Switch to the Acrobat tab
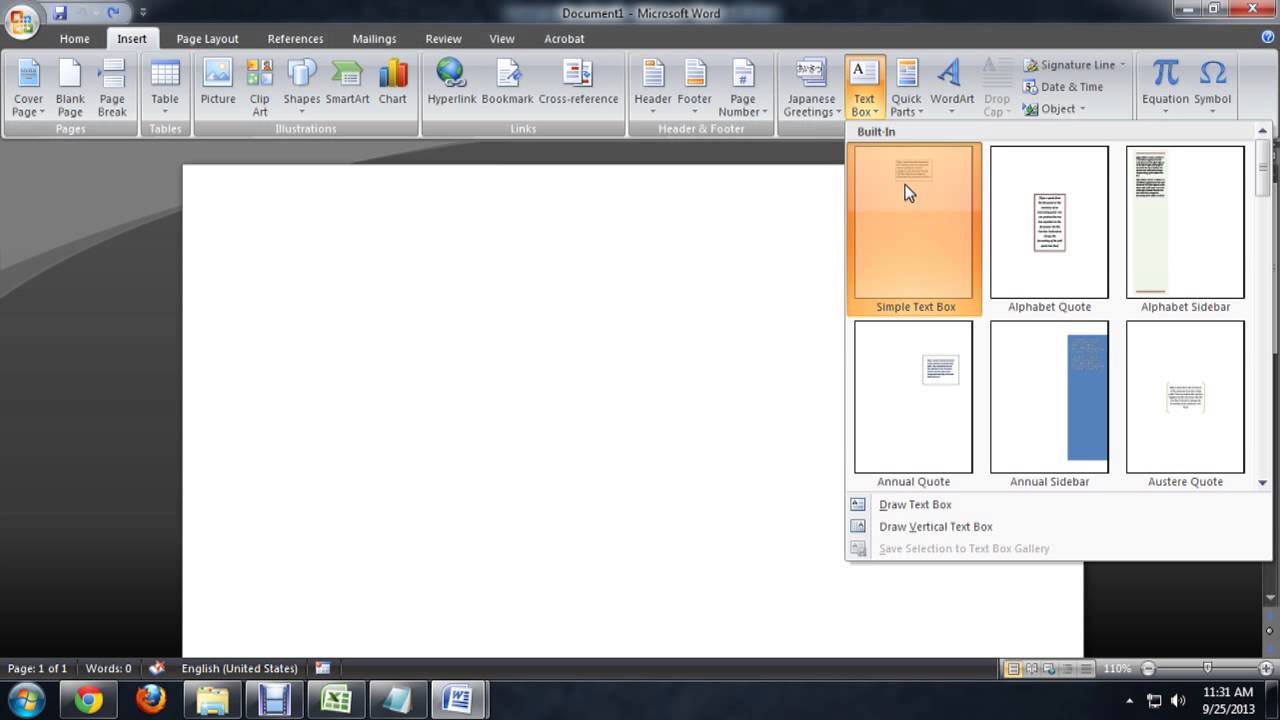The image size is (1280, 720). (x=564, y=39)
